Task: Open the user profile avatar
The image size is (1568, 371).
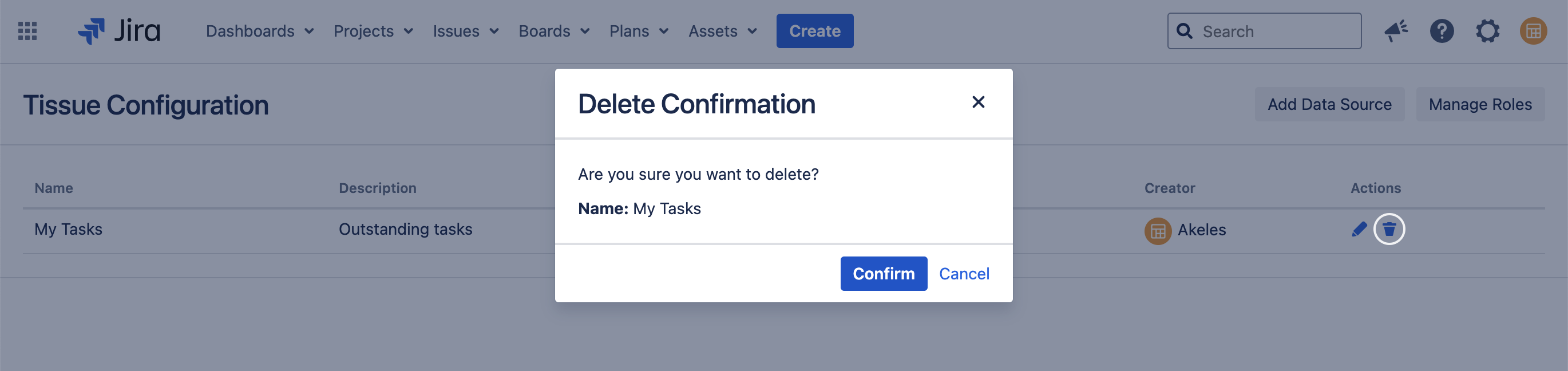Action: point(1533,31)
